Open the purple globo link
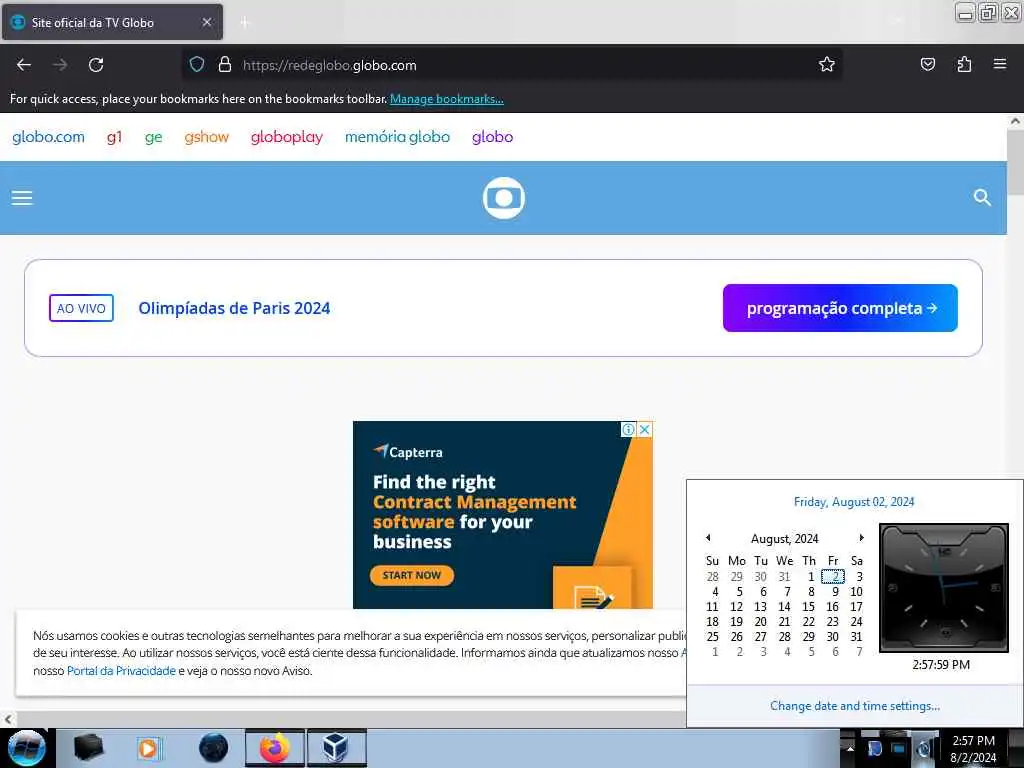The height and width of the screenshot is (768, 1024). 492,137
